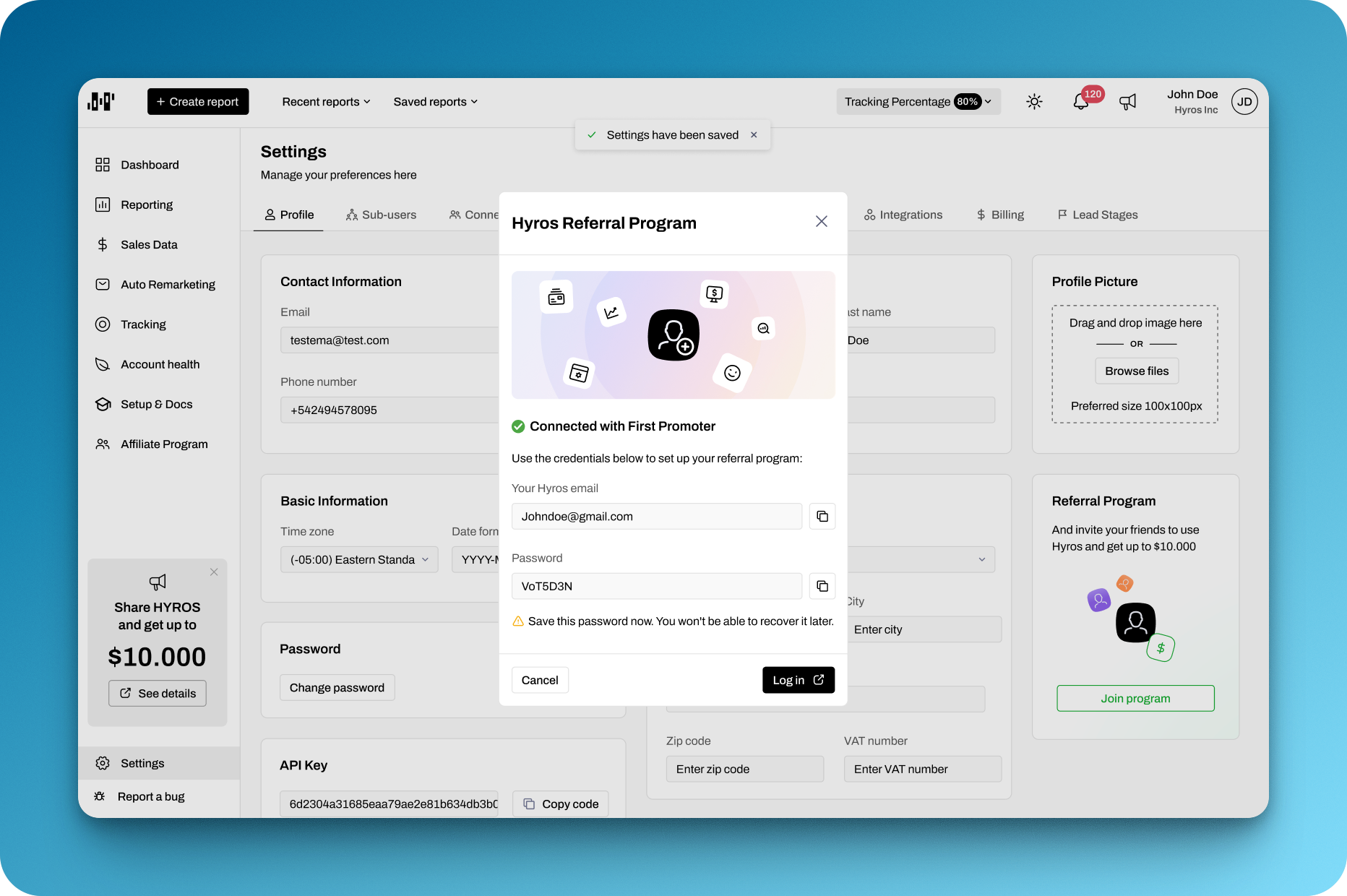Switch to the Sub-users tab
Screen dimensions: 1347x896
click(x=381, y=215)
